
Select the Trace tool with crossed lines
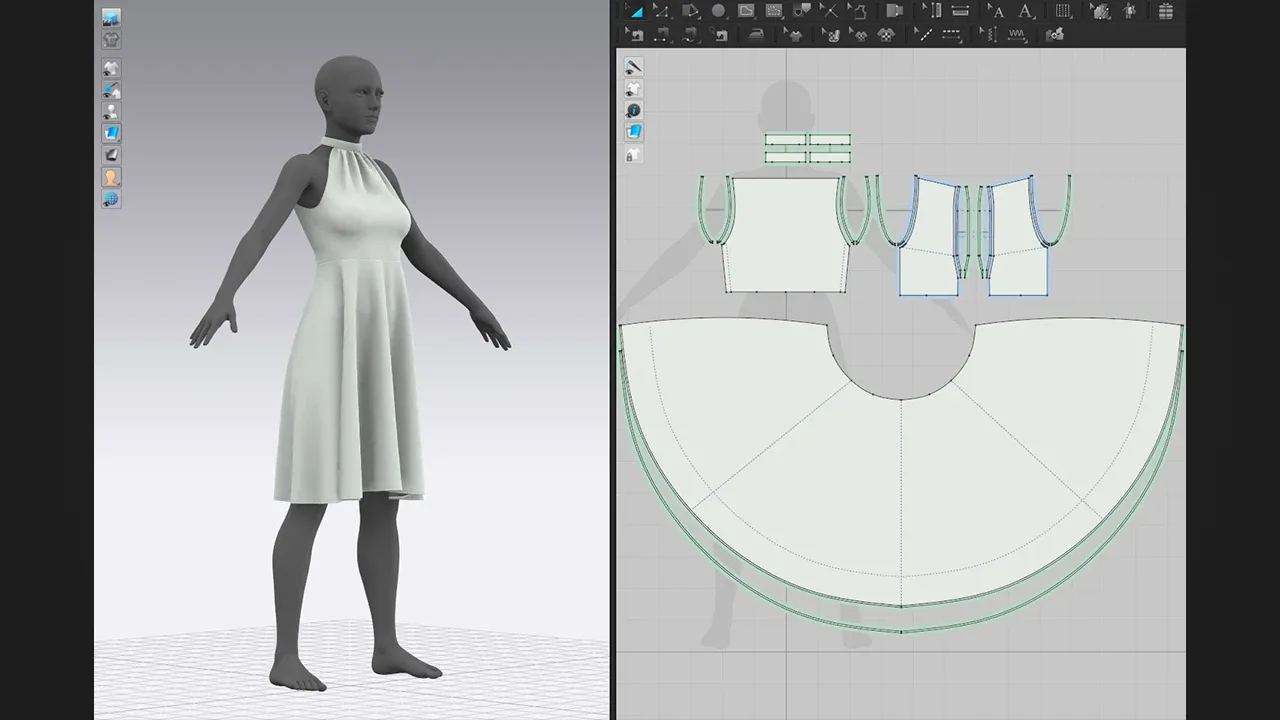click(830, 11)
